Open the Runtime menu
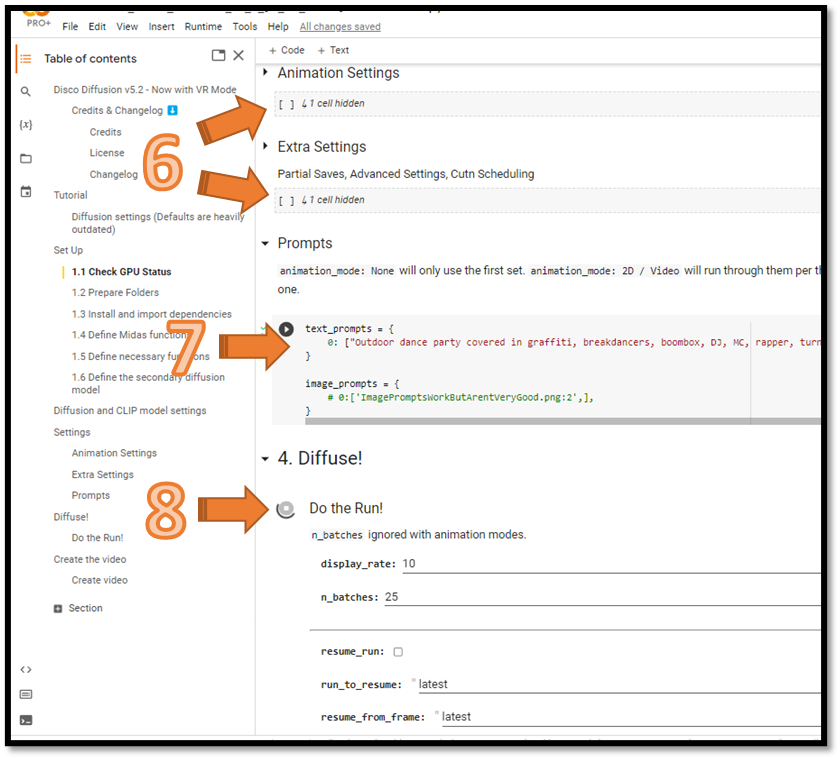The image size is (840, 759). pos(203,27)
